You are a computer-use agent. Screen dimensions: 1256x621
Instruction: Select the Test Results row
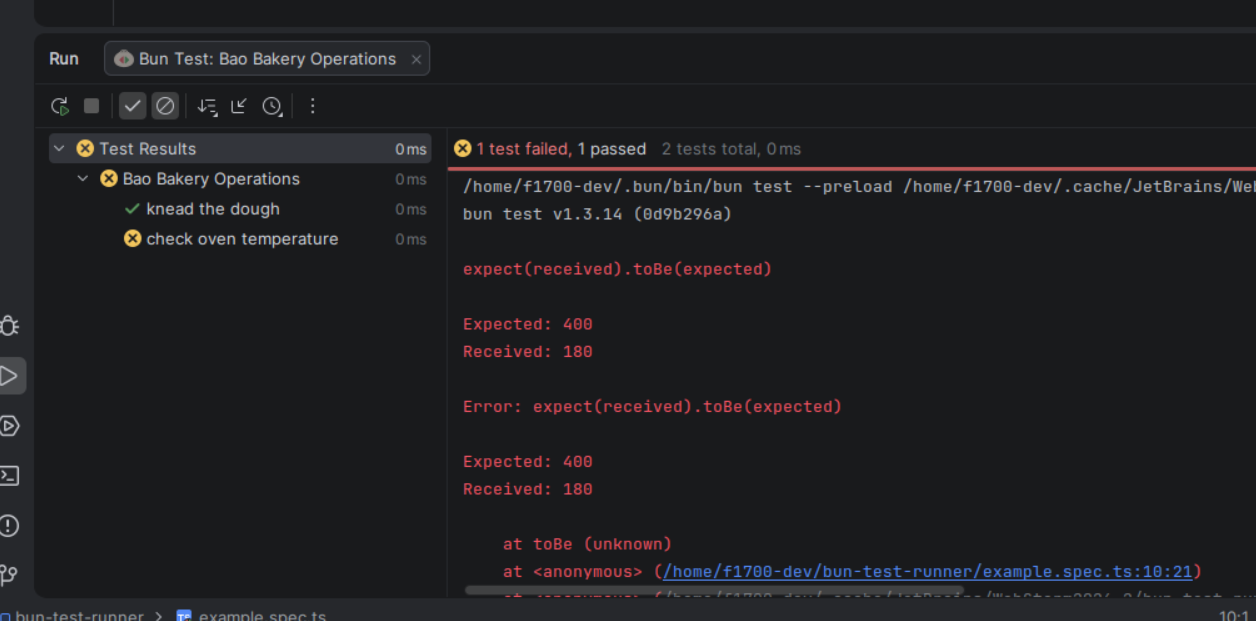(240, 149)
